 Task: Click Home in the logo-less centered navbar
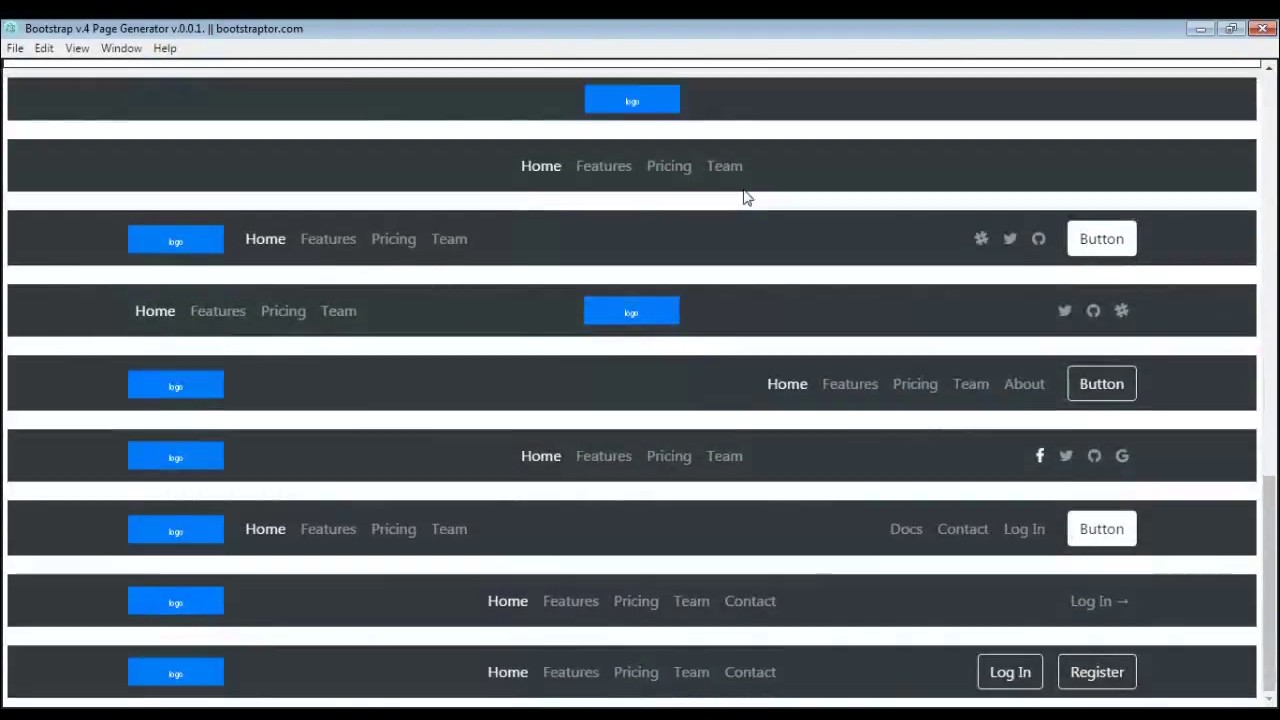click(541, 166)
